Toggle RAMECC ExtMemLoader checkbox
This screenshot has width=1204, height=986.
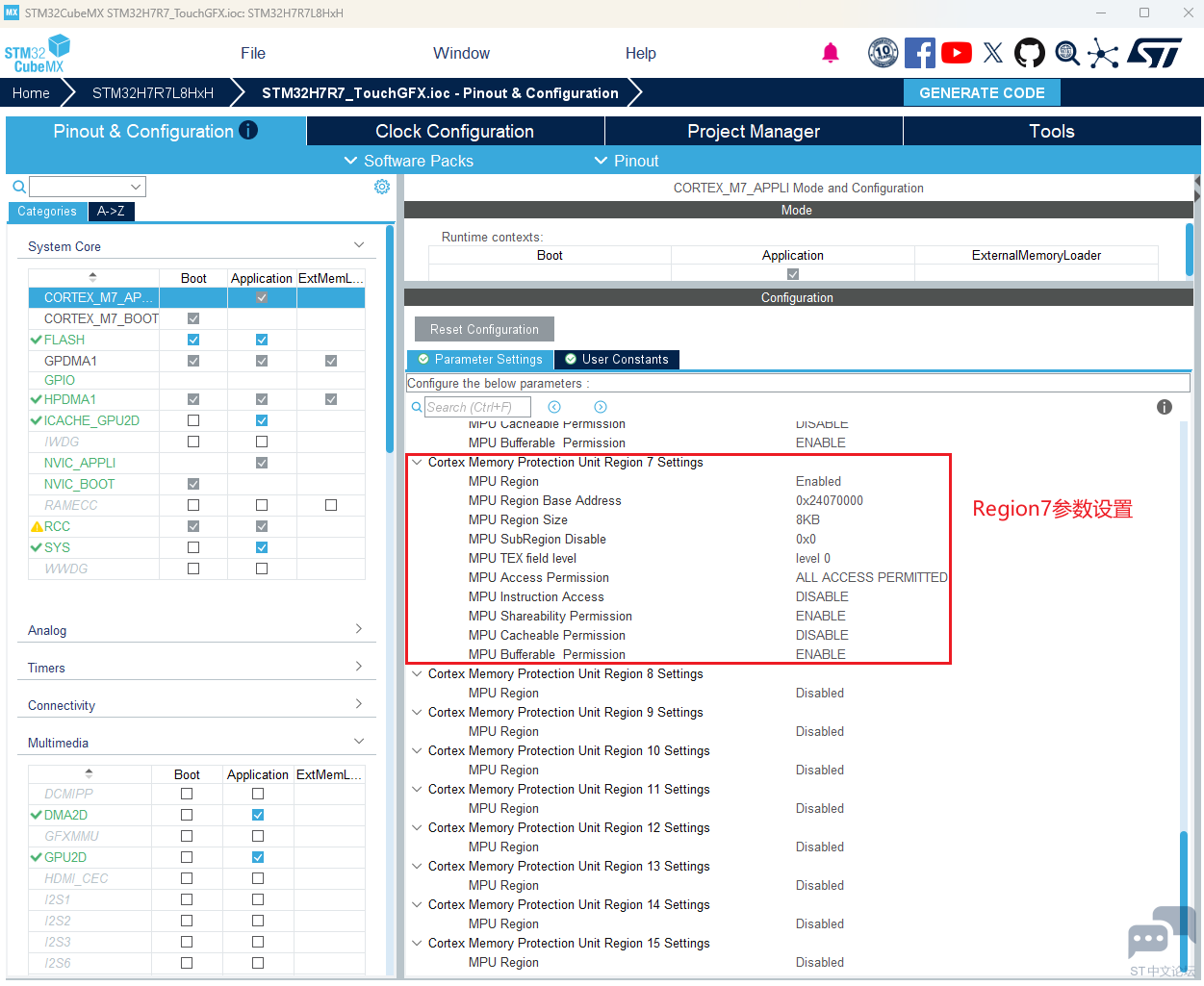[x=331, y=505]
